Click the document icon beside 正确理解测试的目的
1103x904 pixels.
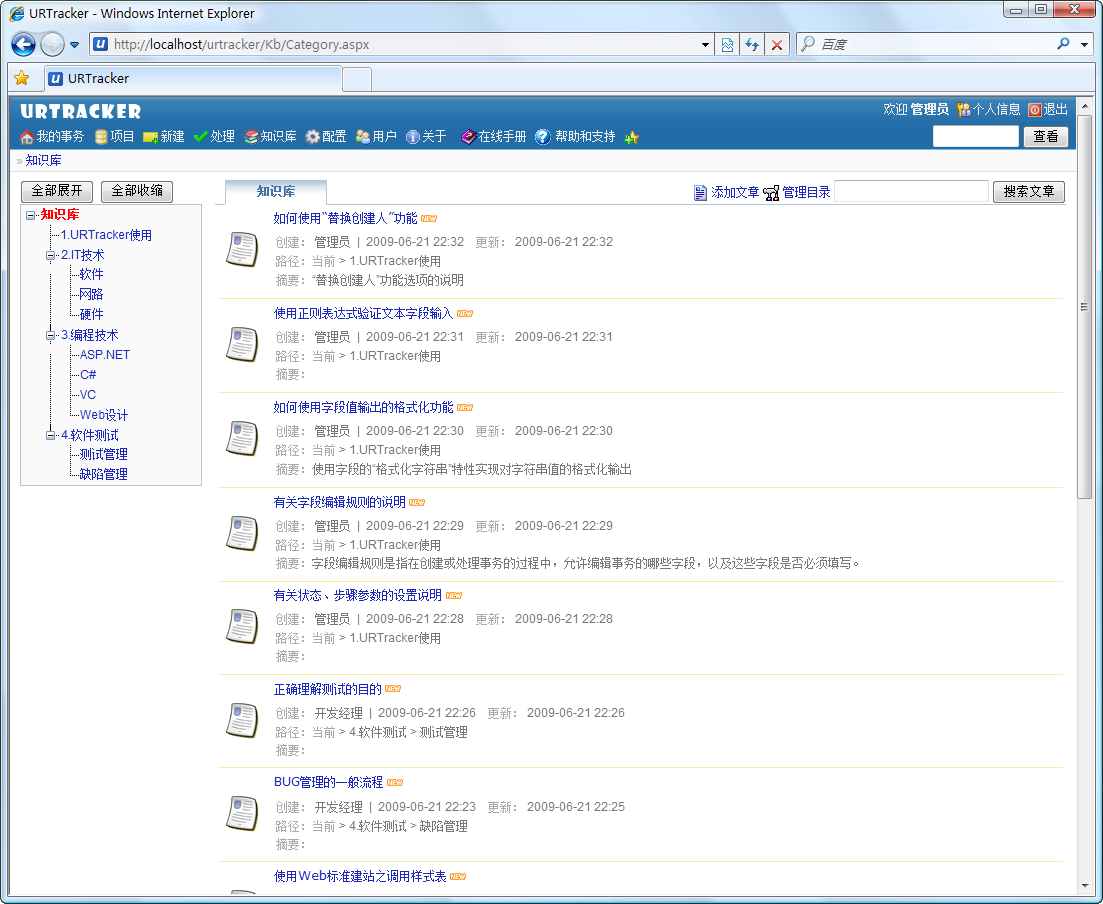243,720
